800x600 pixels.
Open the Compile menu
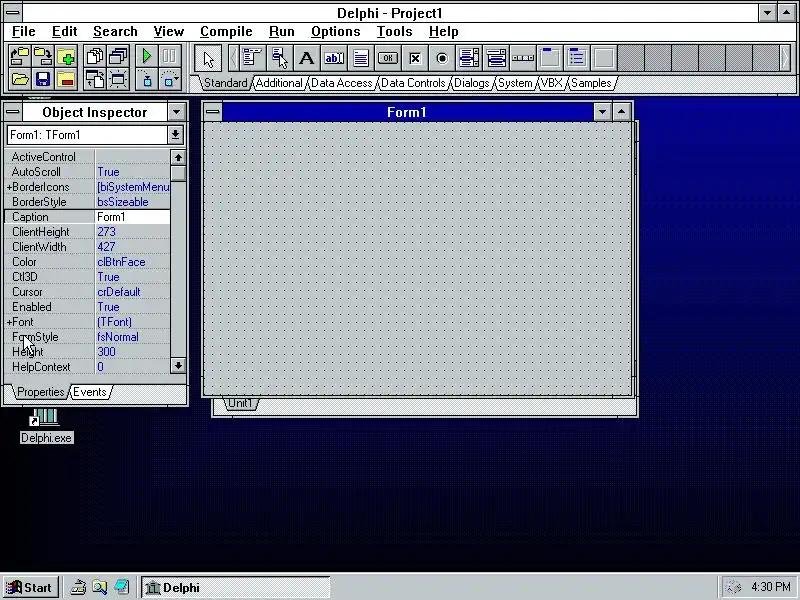(x=226, y=32)
